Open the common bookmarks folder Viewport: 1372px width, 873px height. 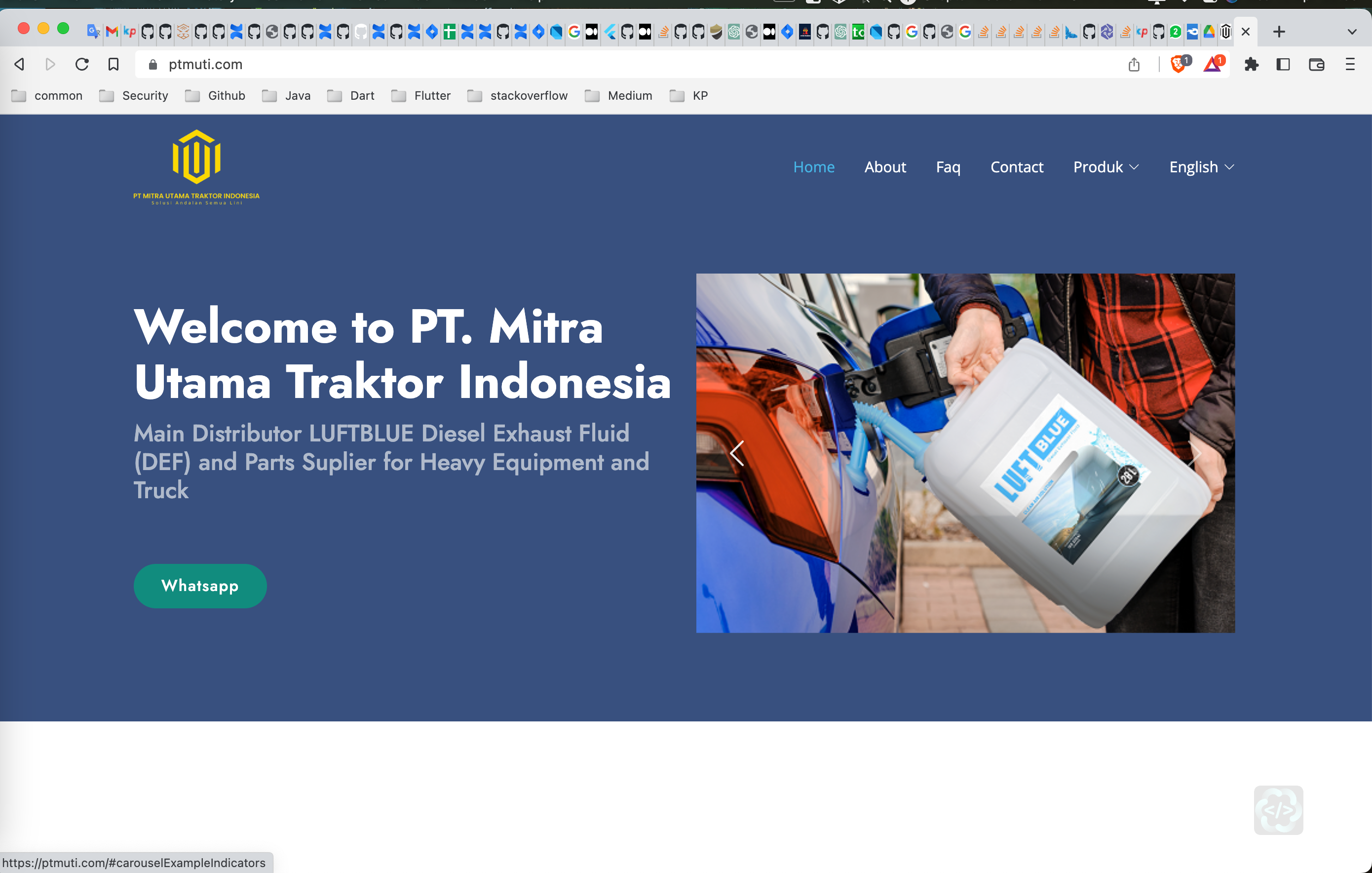(47, 96)
